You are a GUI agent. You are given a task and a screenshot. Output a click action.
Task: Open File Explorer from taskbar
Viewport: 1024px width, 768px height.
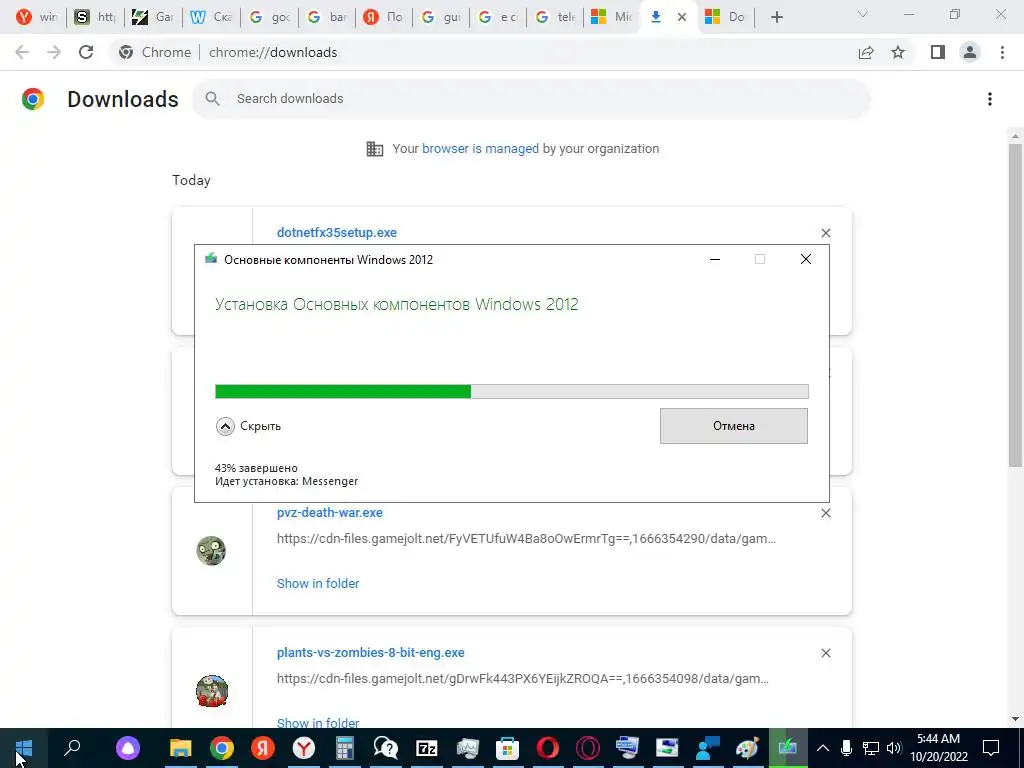(x=180, y=748)
